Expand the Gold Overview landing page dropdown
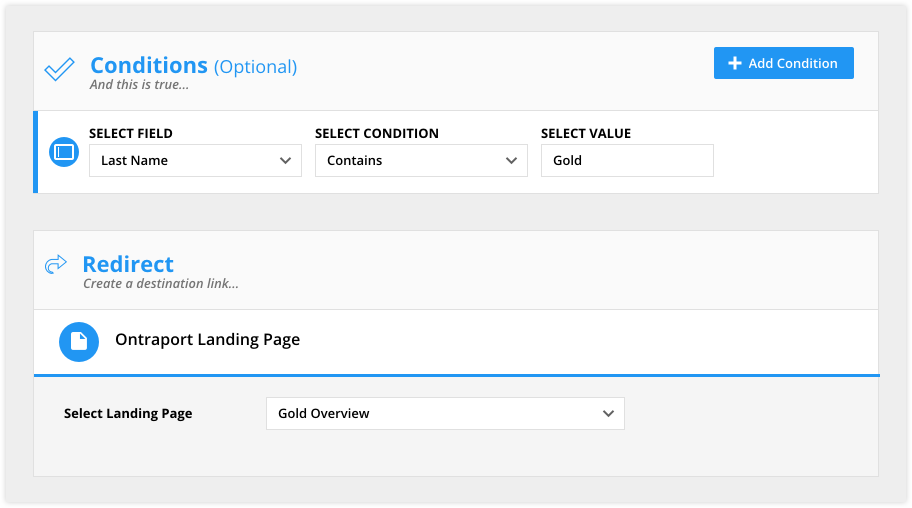Viewport: 912px width, 508px height. 445,414
